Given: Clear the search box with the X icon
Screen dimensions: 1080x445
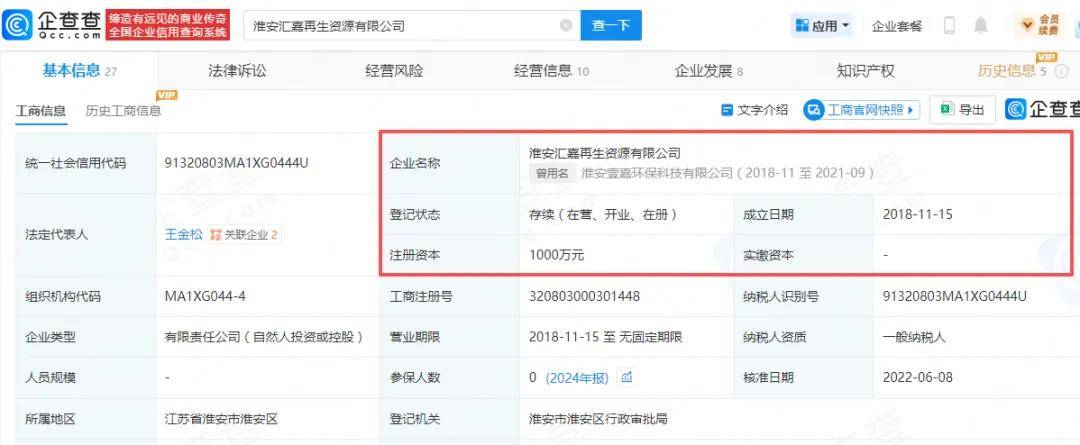Looking at the screenshot, I should tap(566, 26).
